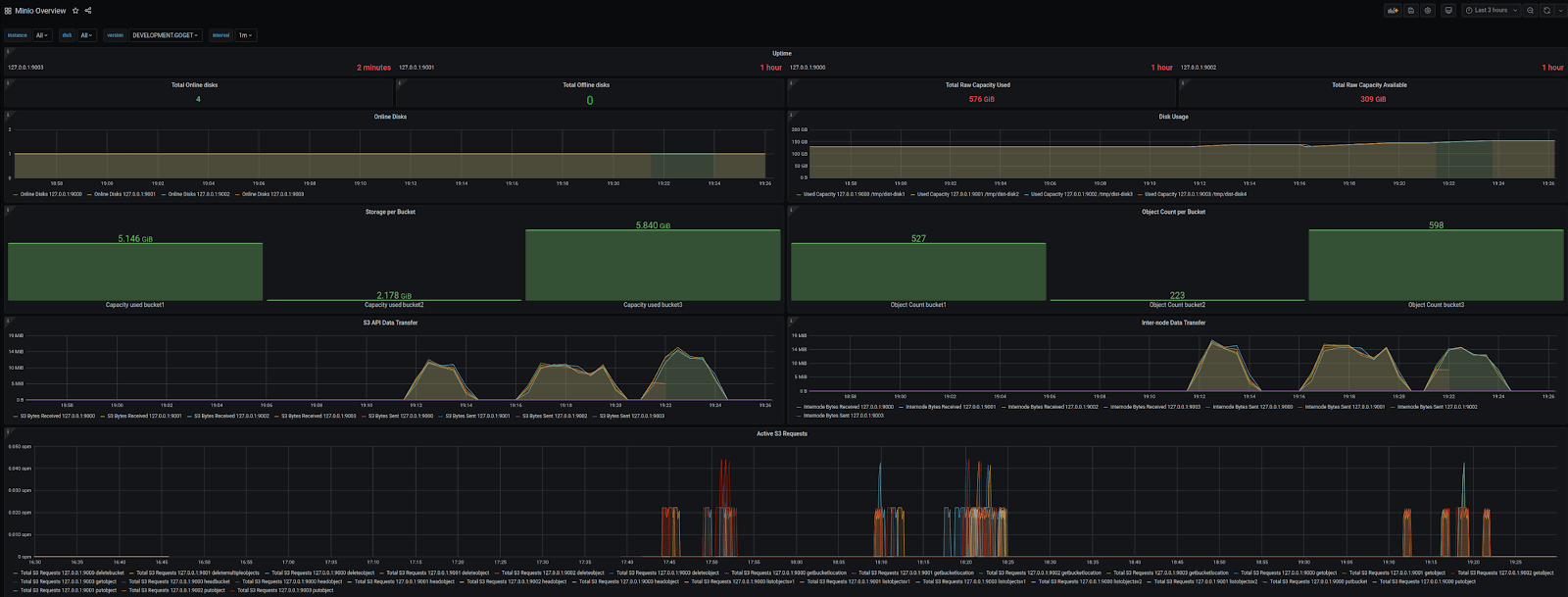Click the Capacity used bucket3 bar
Viewport: 1568px width, 597px height.
pos(653,266)
